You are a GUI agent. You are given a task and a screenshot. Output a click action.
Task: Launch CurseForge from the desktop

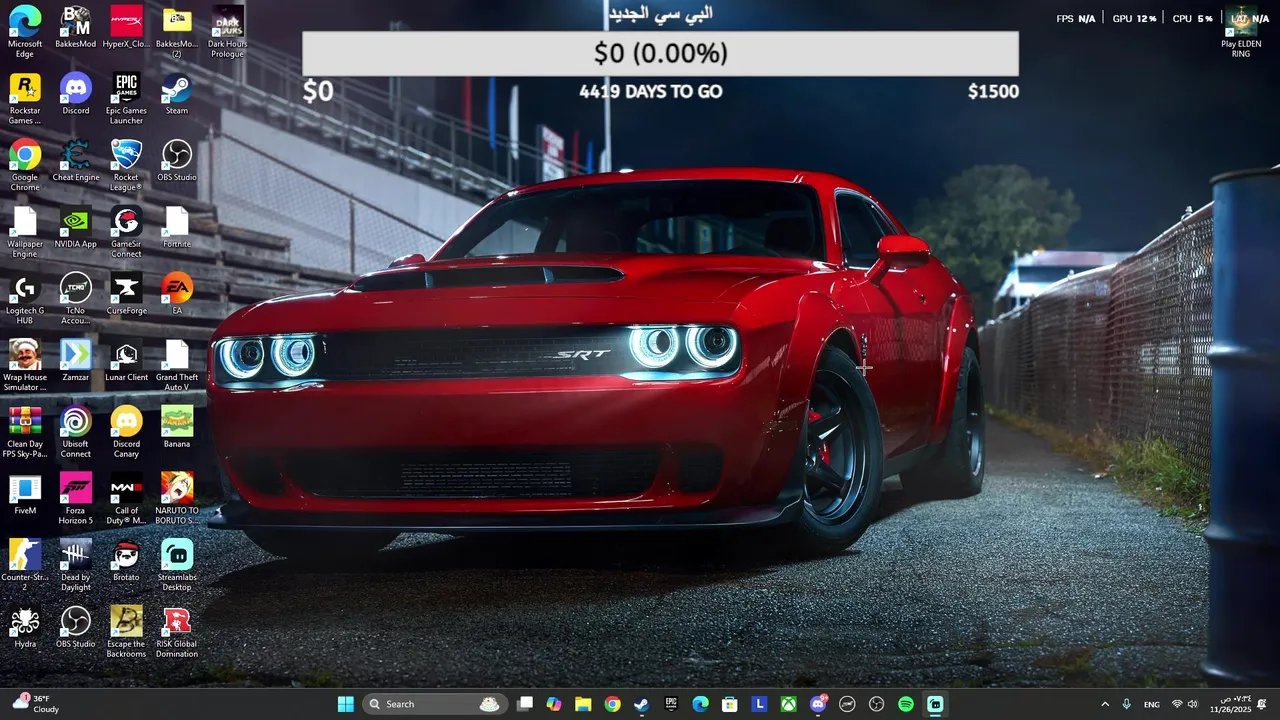[126, 293]
